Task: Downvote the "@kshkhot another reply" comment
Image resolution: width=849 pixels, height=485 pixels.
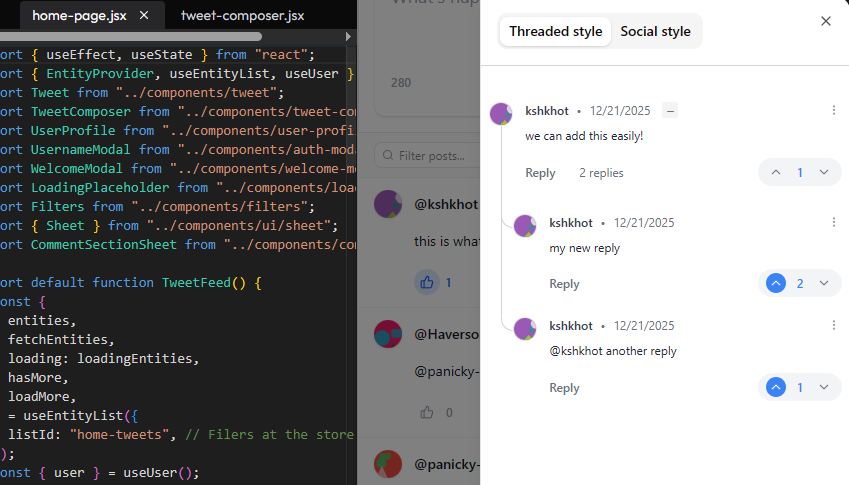Action: pyautogui.click(x=824, y=387)
